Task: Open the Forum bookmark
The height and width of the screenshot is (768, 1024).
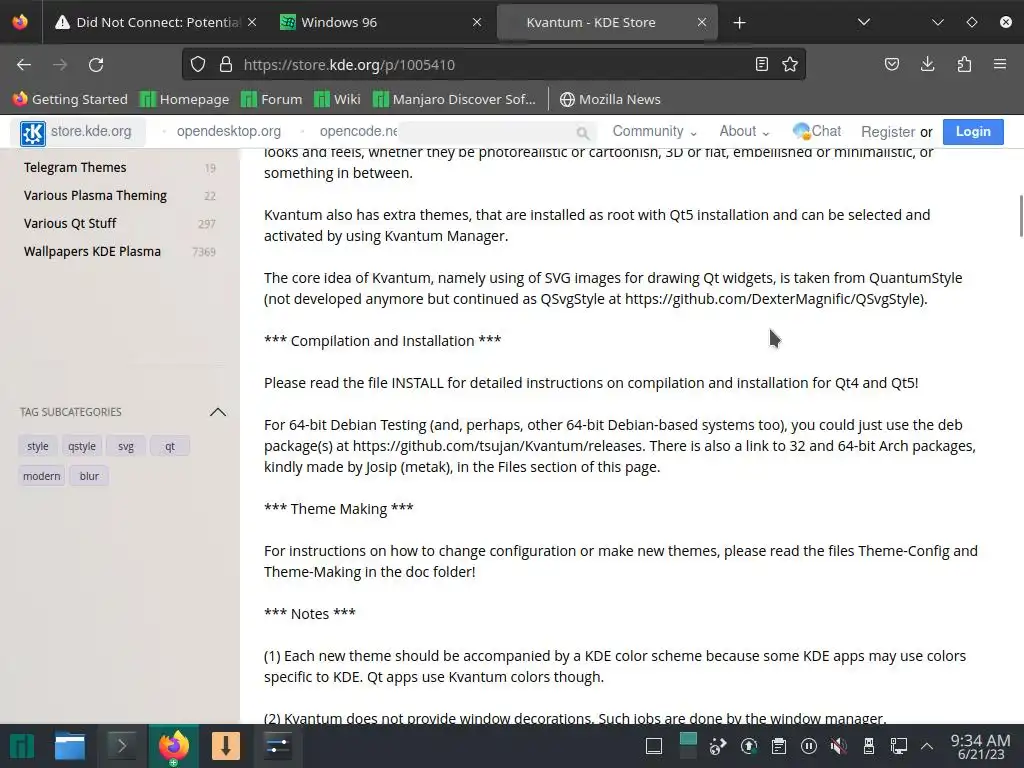Action: point(272,99)
